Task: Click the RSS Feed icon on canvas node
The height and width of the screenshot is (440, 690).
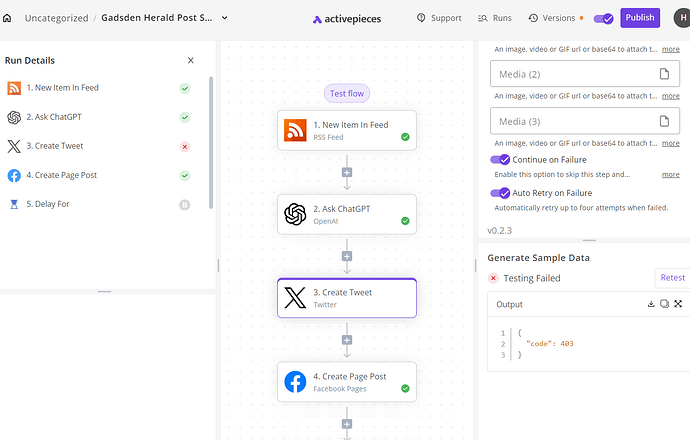Action: pyautogui.click(x=295, y=130)
